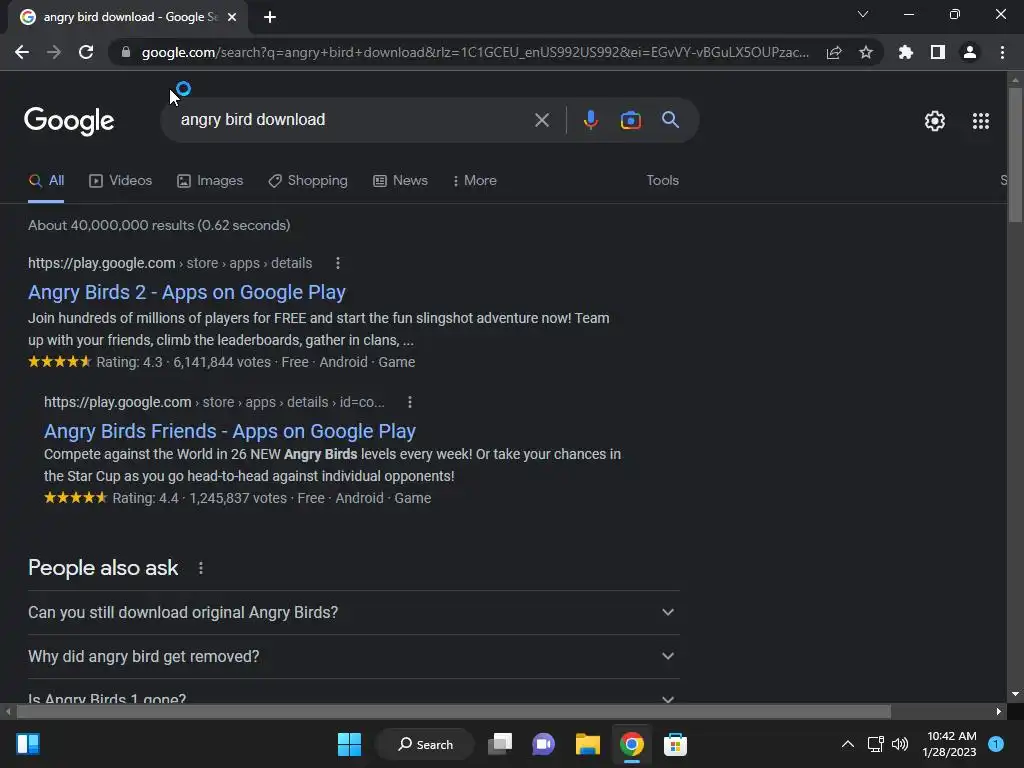Click into the search input field
The width and height of the screenshot is (1024, 768).
(x=353, y=120)
